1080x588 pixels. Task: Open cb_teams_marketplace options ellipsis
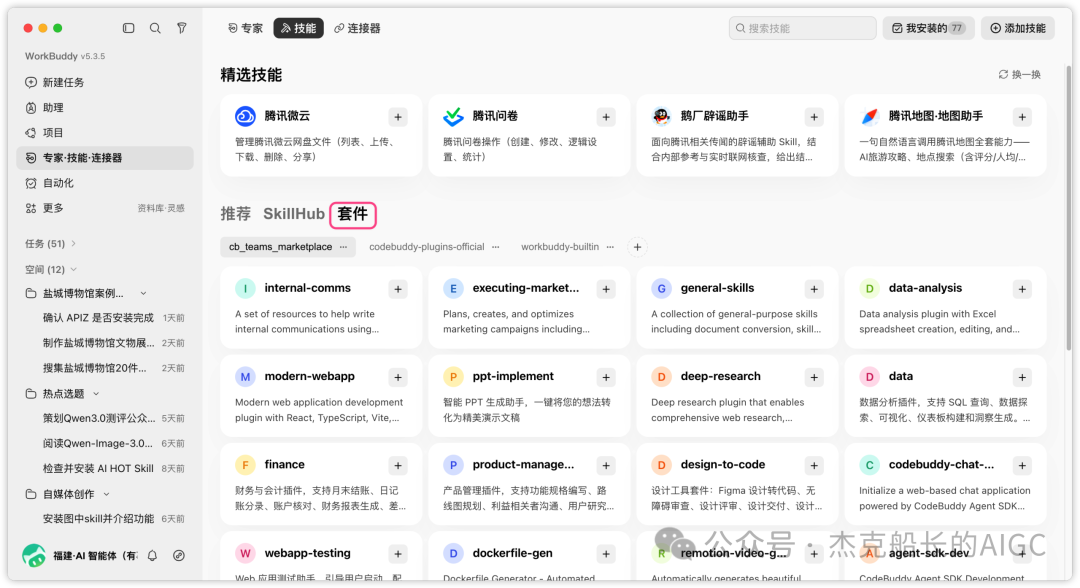[344, 247]
